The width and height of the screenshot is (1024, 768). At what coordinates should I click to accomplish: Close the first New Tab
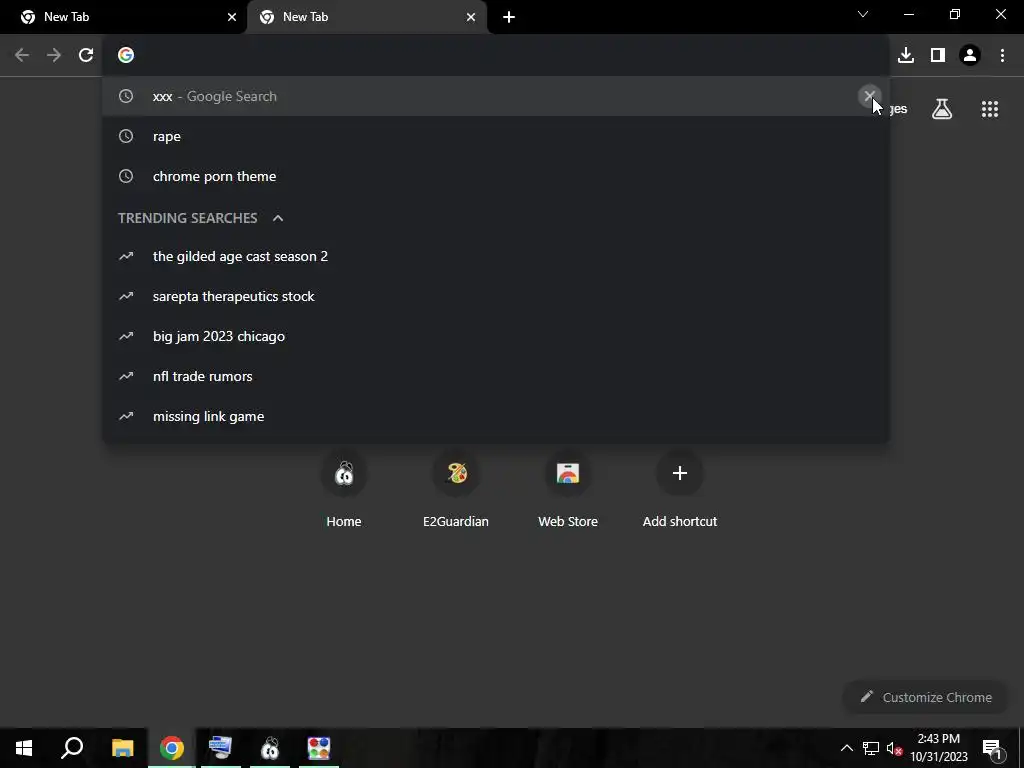(x=232, y=17)
